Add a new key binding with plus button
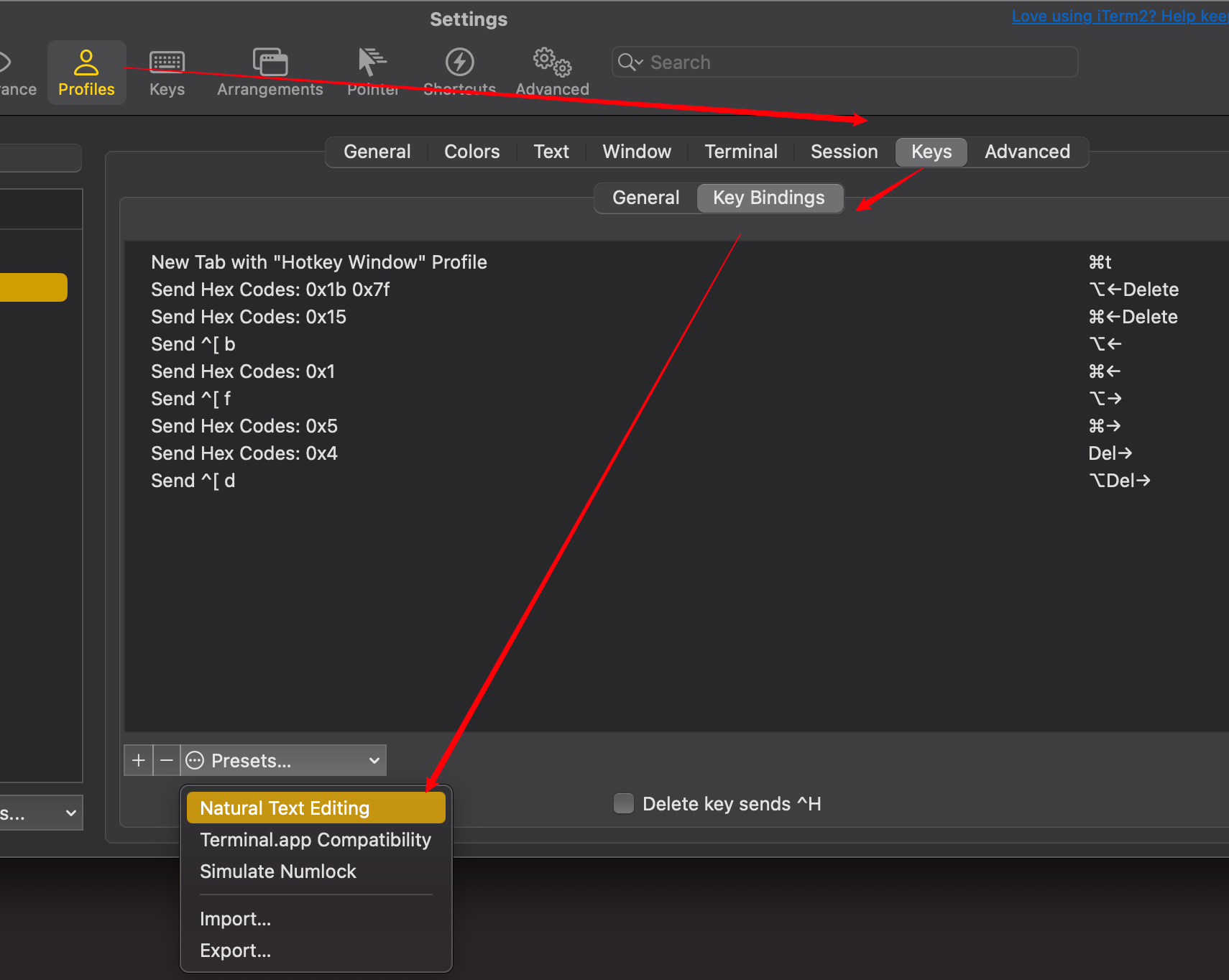This screenshot has width=1229, height=980. click(x=139, y=760)
